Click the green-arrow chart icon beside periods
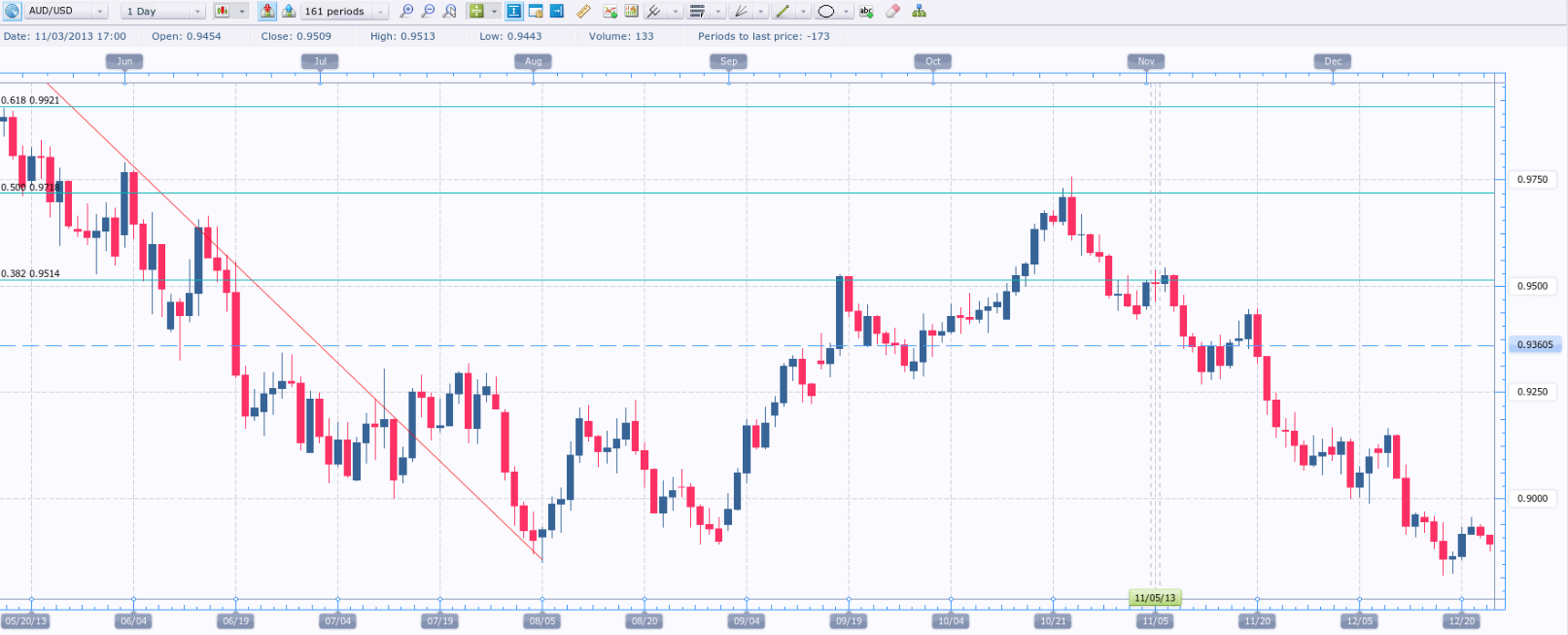This screenshot has width=1568, height=635. [289, 11]
